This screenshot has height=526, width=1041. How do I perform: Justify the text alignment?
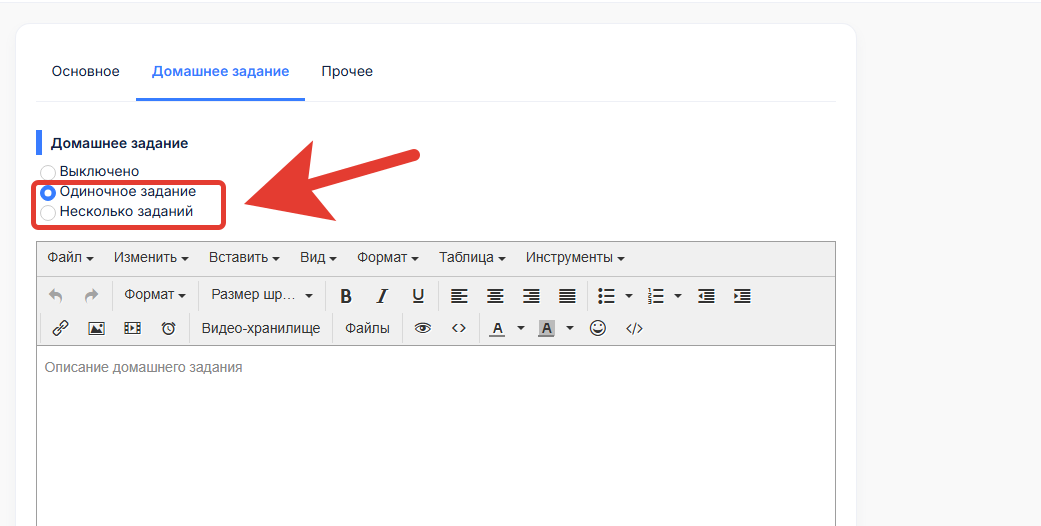(x=567, y=296)
